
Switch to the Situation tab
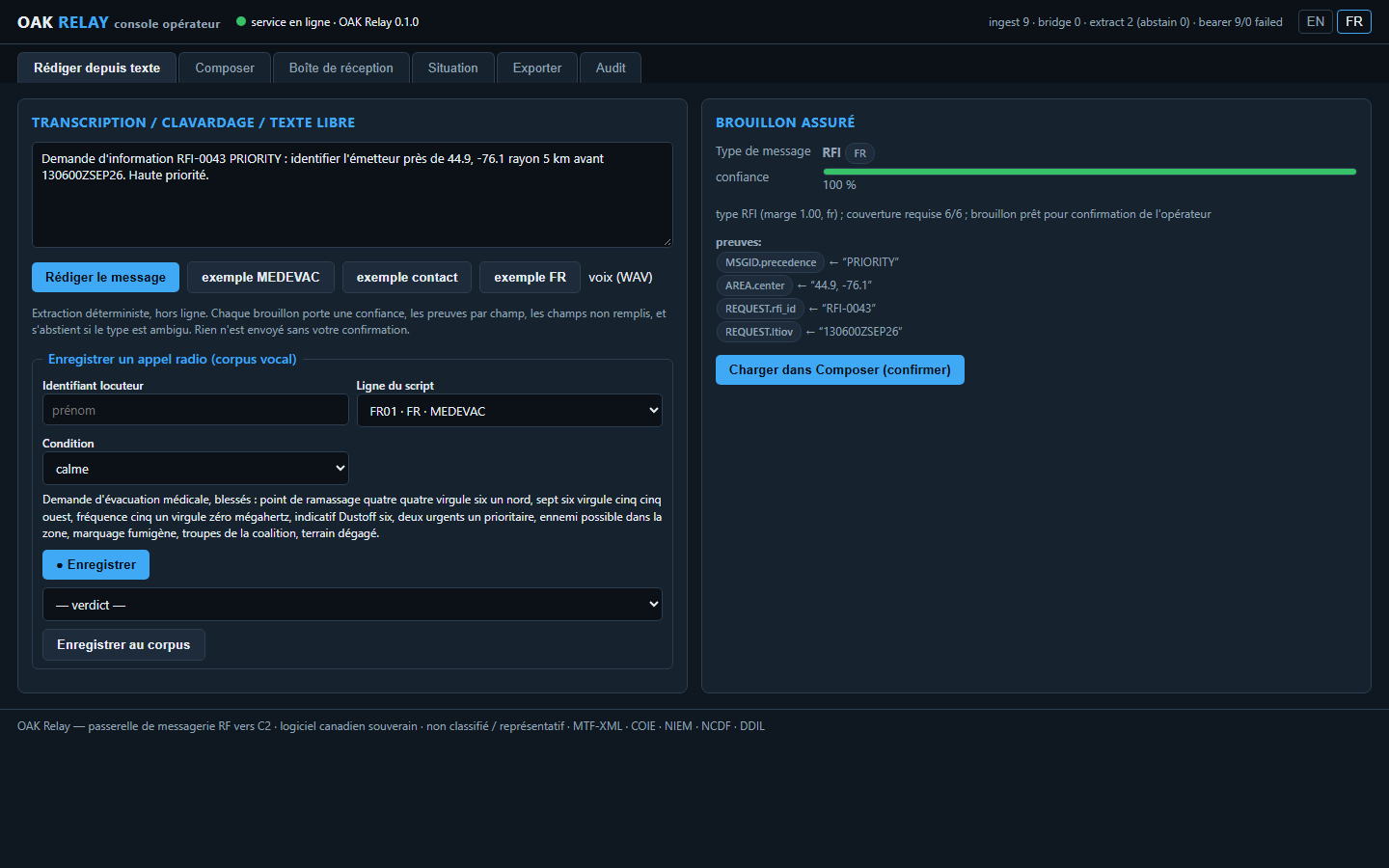point(453,68)
